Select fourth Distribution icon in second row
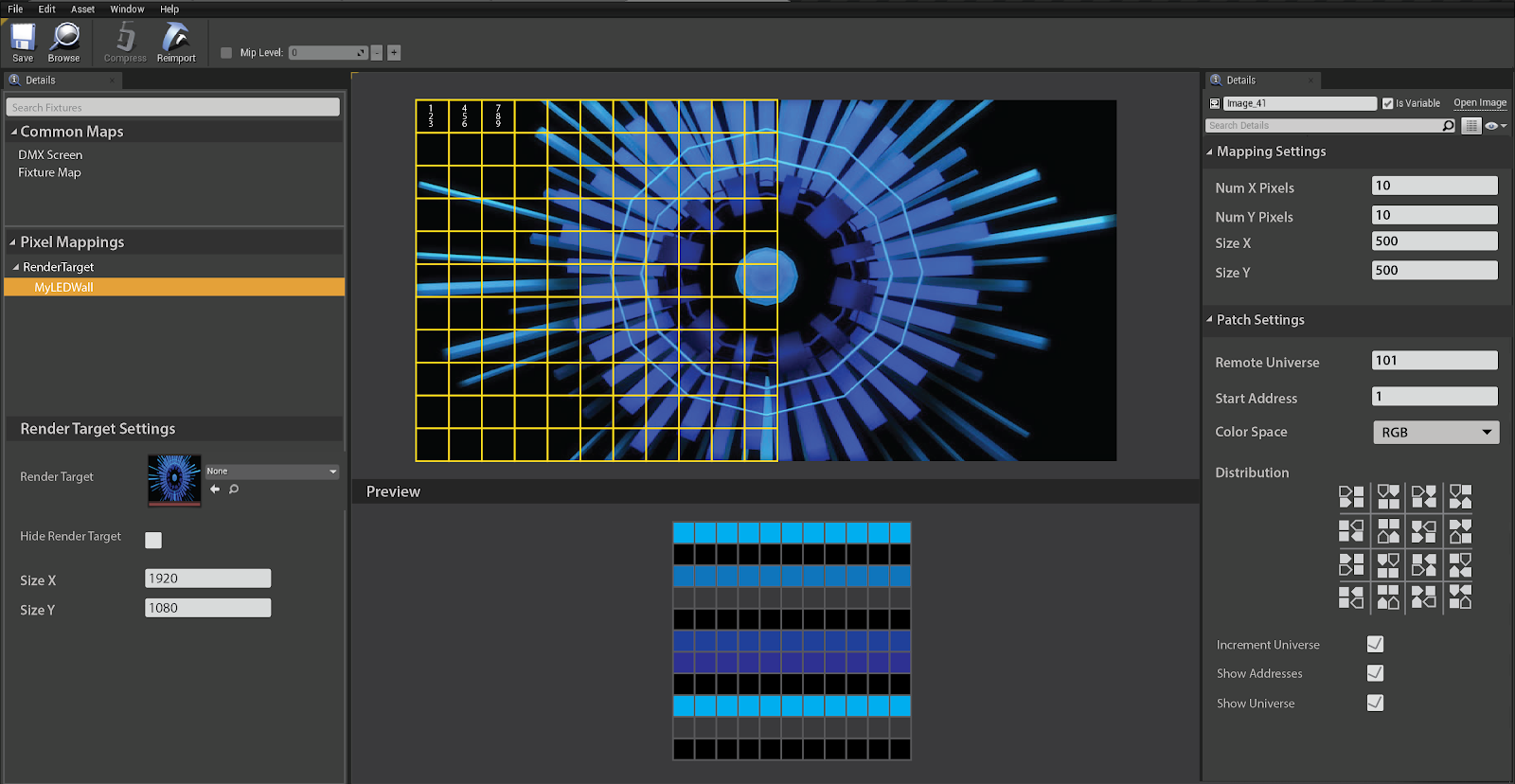The width and height of the screenshot is (1515, 784). point(1461,530)
